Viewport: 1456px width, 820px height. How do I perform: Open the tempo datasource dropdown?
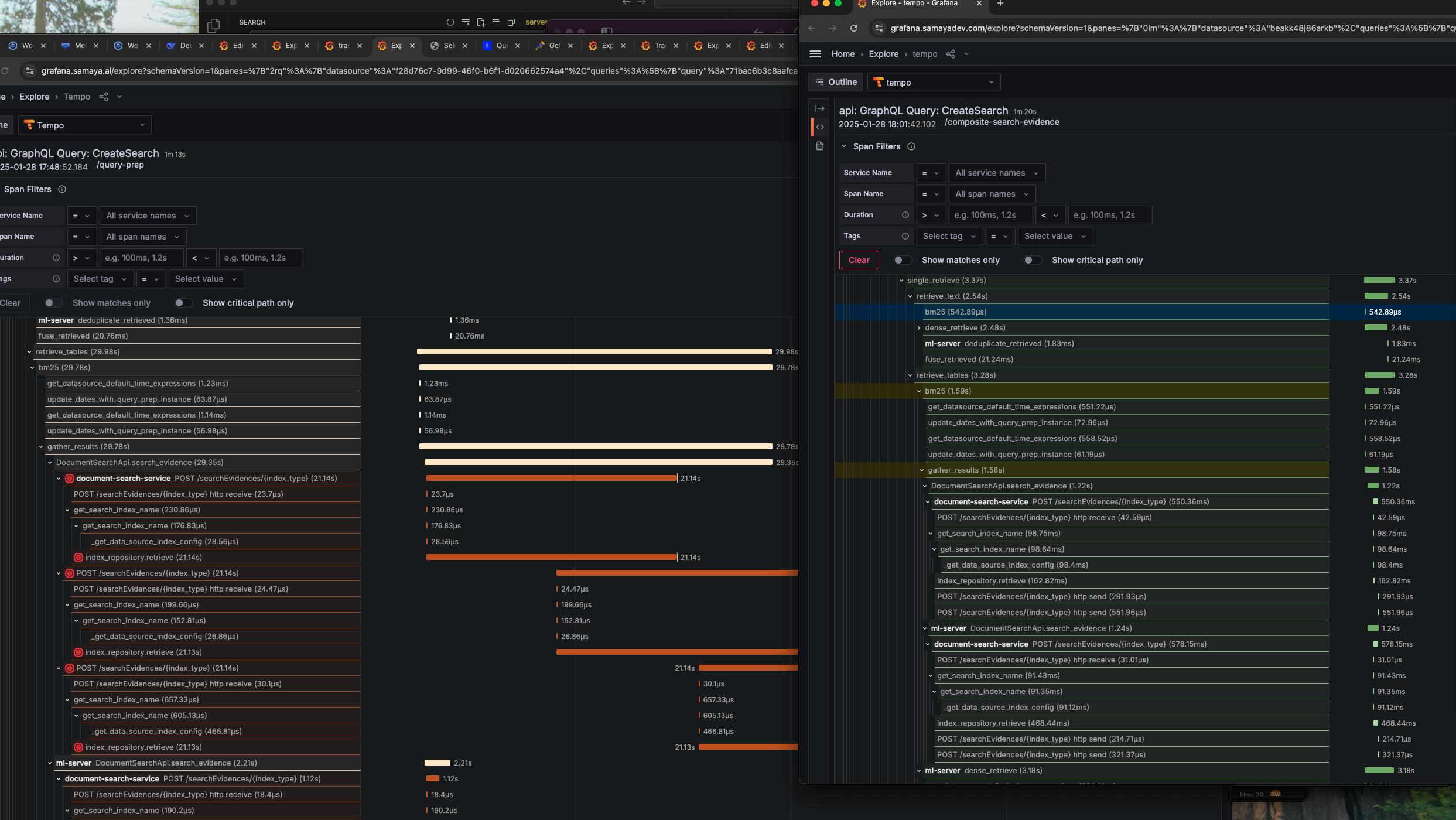(933, 83)
